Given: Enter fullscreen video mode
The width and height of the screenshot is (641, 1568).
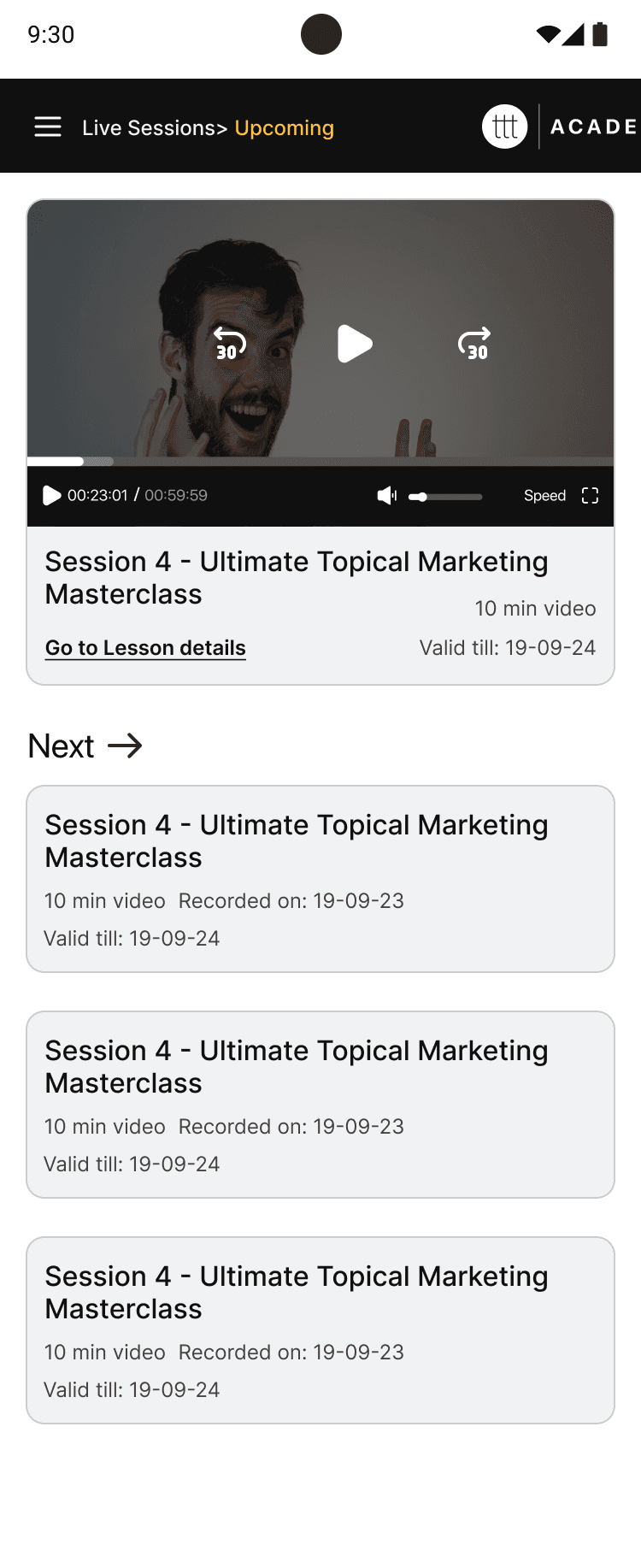Looking at the screenshot, I should coord(590,496).
